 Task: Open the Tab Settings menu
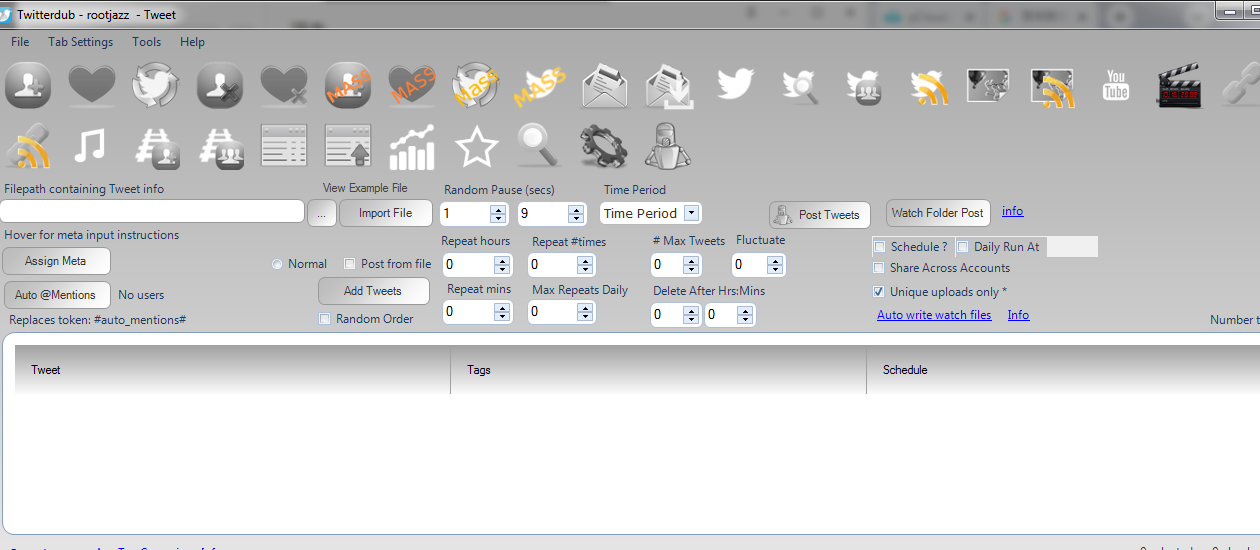click(x=81, y=42)
